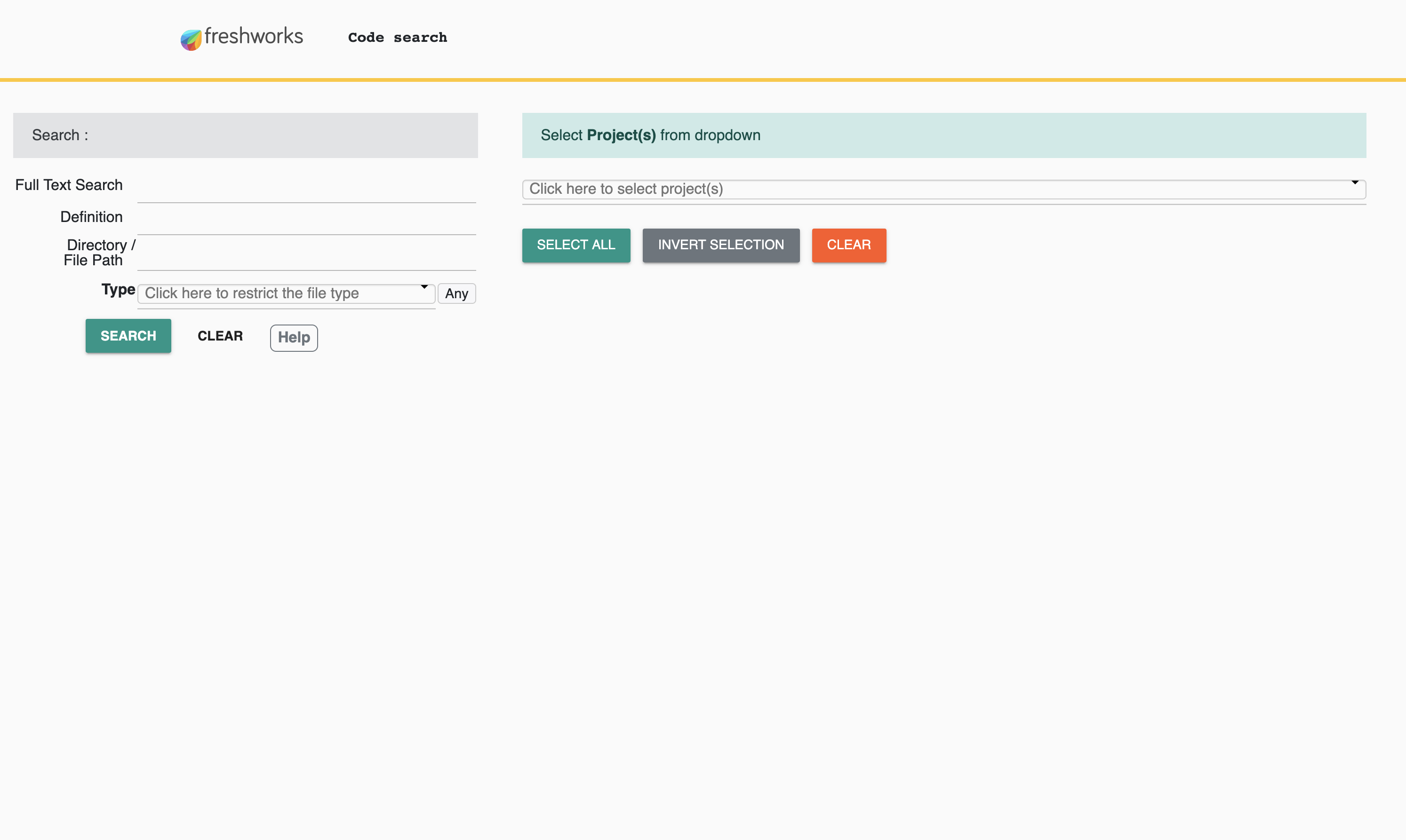Open the Help button

pyautogui.click(x=293, y=338)
